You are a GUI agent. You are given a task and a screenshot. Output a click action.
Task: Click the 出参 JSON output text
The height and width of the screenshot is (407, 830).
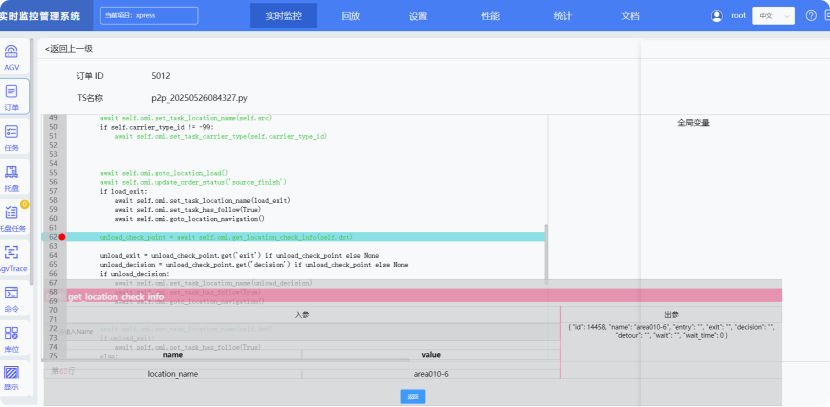671,331
